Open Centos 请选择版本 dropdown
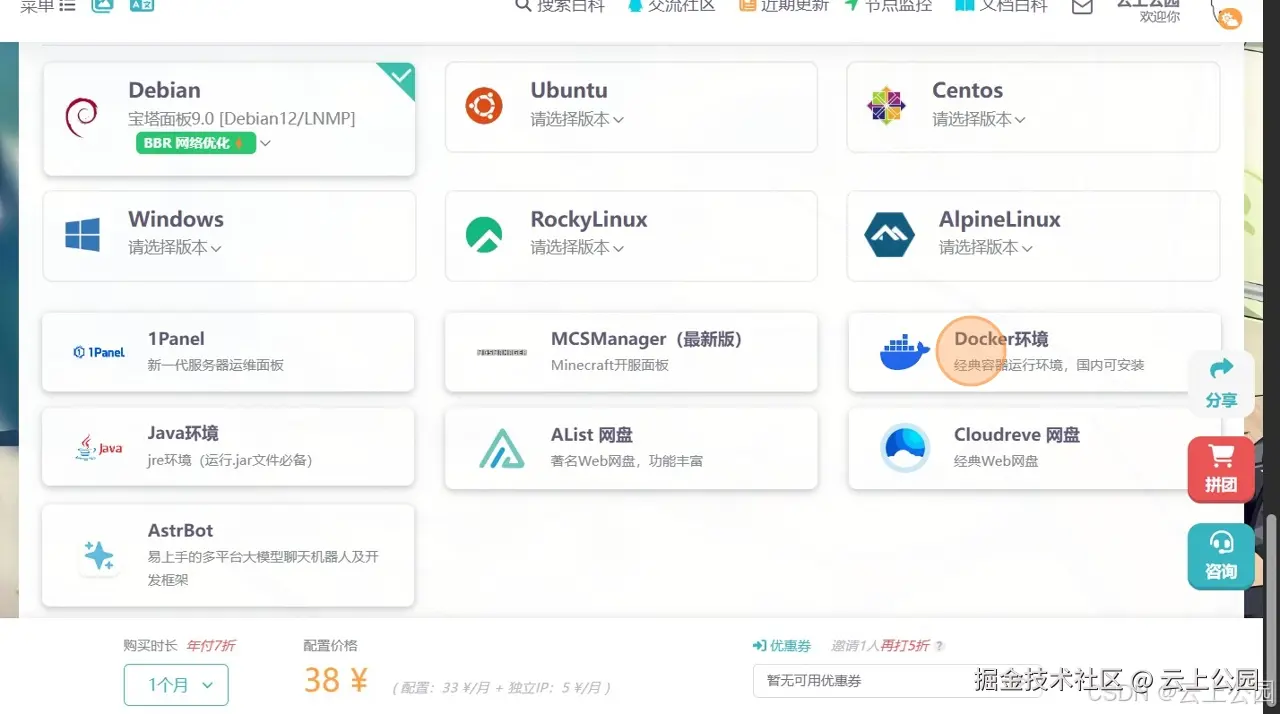Screen dimensions: 1280x714 pyautogui.click(x=979, y=119)
